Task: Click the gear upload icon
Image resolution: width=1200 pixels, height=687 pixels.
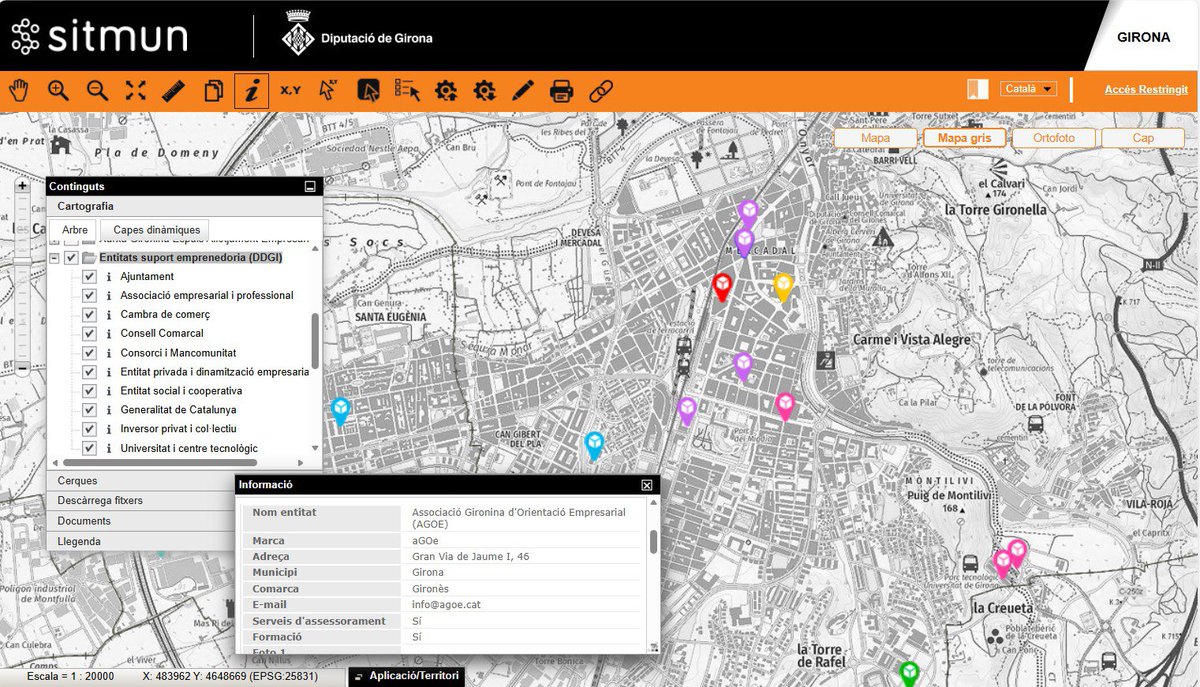Action: (x=446, y=91)
